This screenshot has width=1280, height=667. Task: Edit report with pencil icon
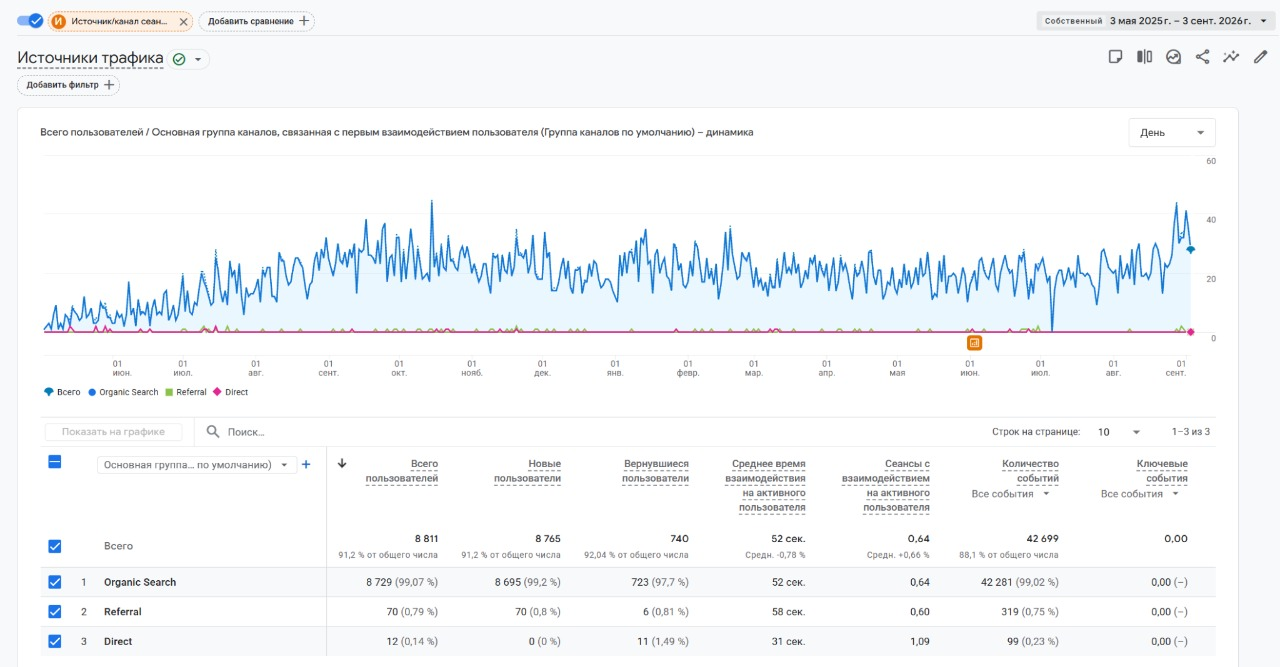(1261, 57)
